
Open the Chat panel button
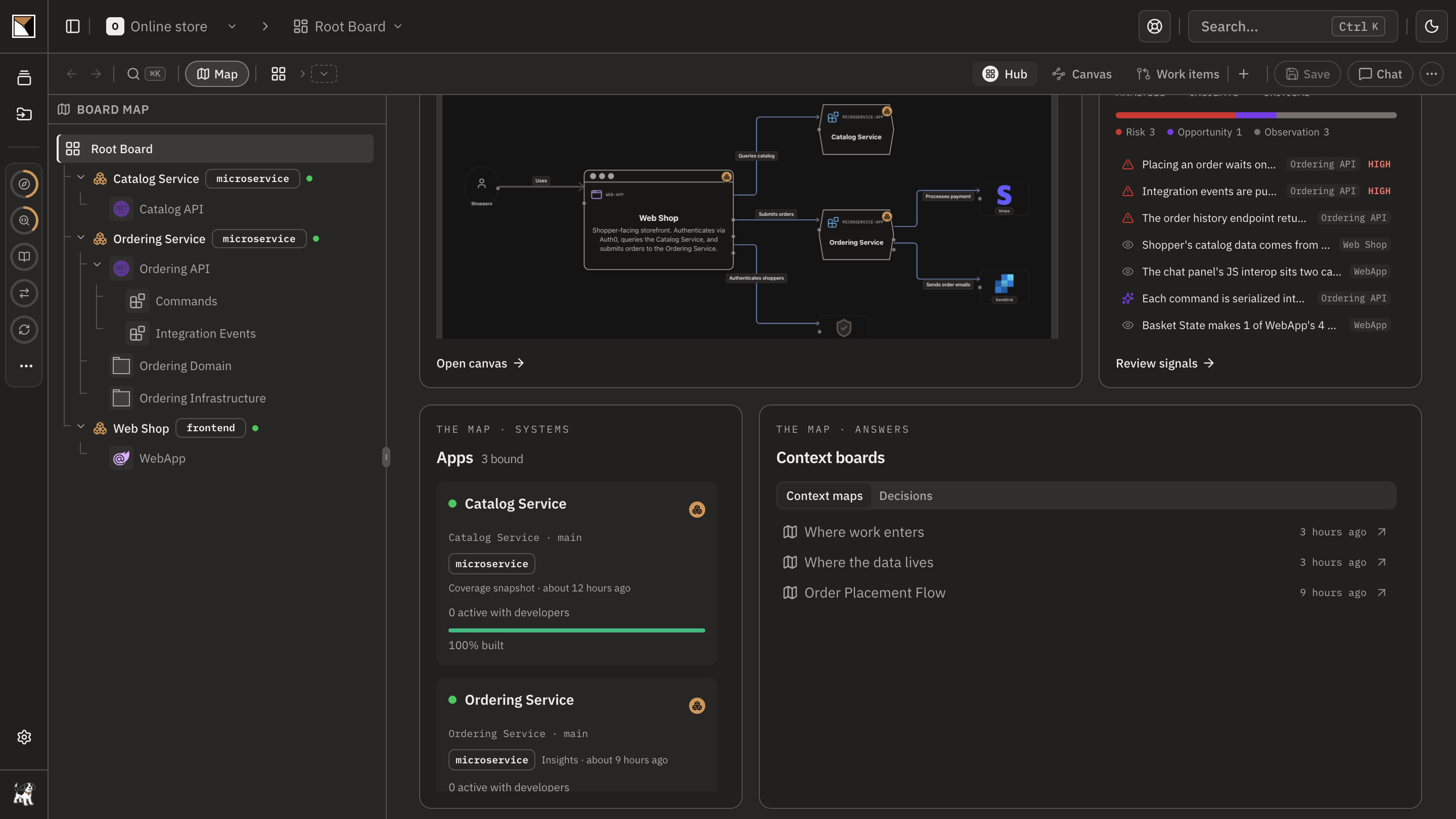coord(1380,74)
